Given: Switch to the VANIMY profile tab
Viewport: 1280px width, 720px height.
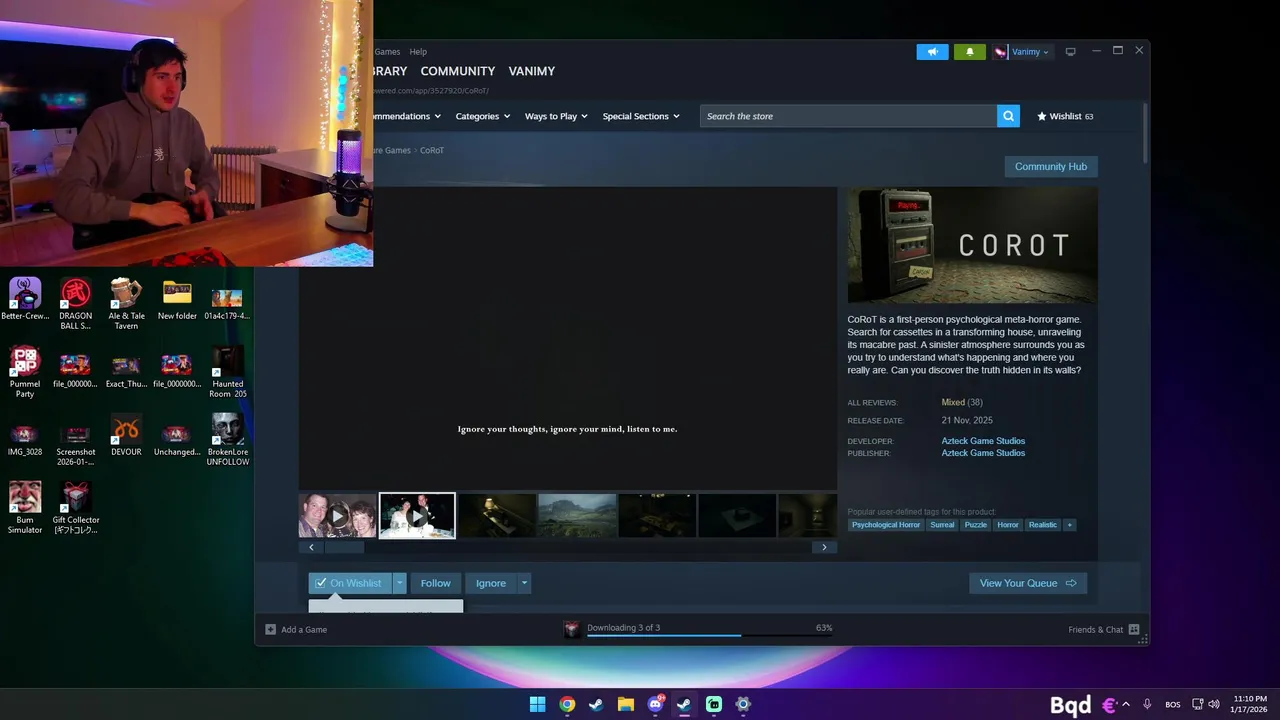Looking at the screenshot, I should pos(532,71).
